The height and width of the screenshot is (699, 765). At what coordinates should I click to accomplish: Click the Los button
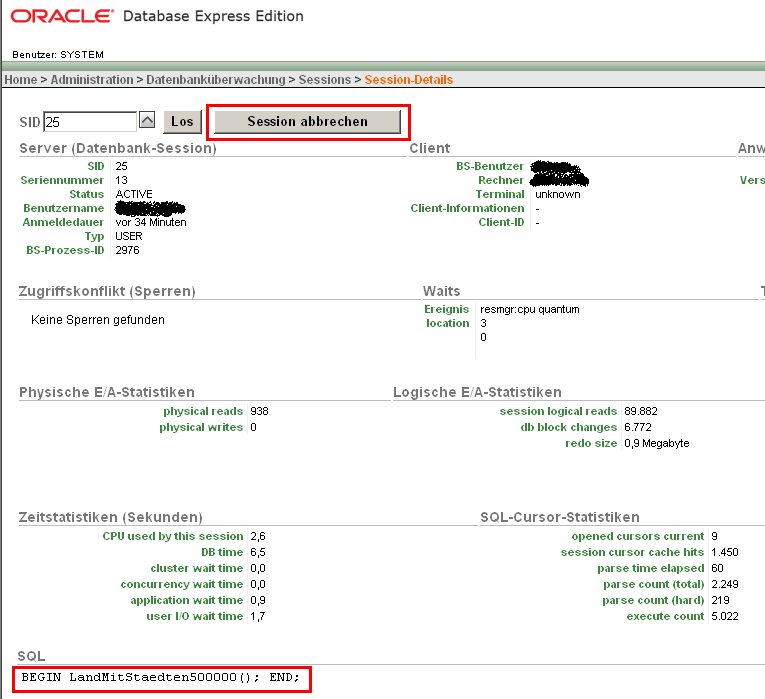182,121
